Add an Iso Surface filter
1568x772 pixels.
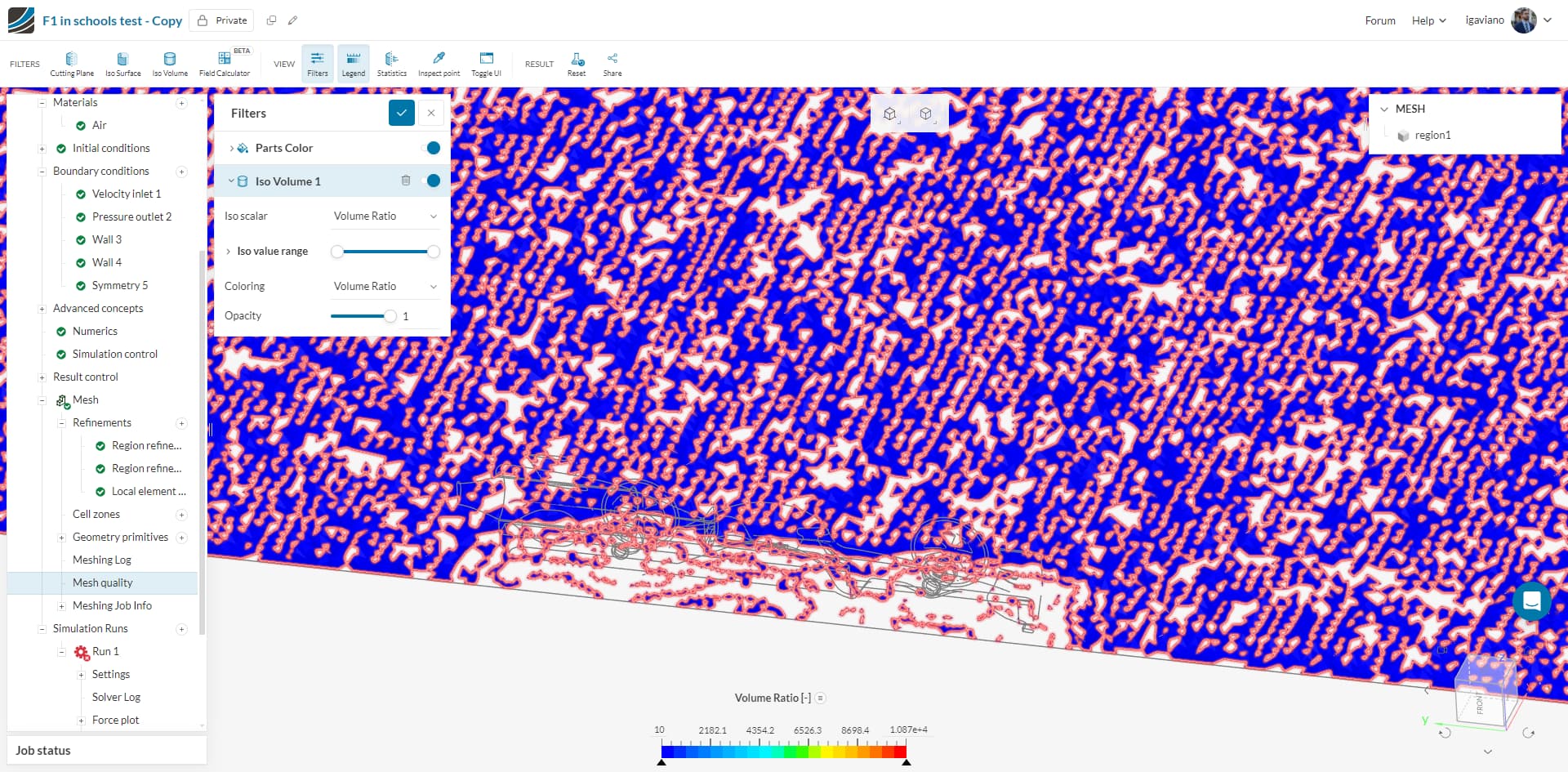tap(122, 63)
